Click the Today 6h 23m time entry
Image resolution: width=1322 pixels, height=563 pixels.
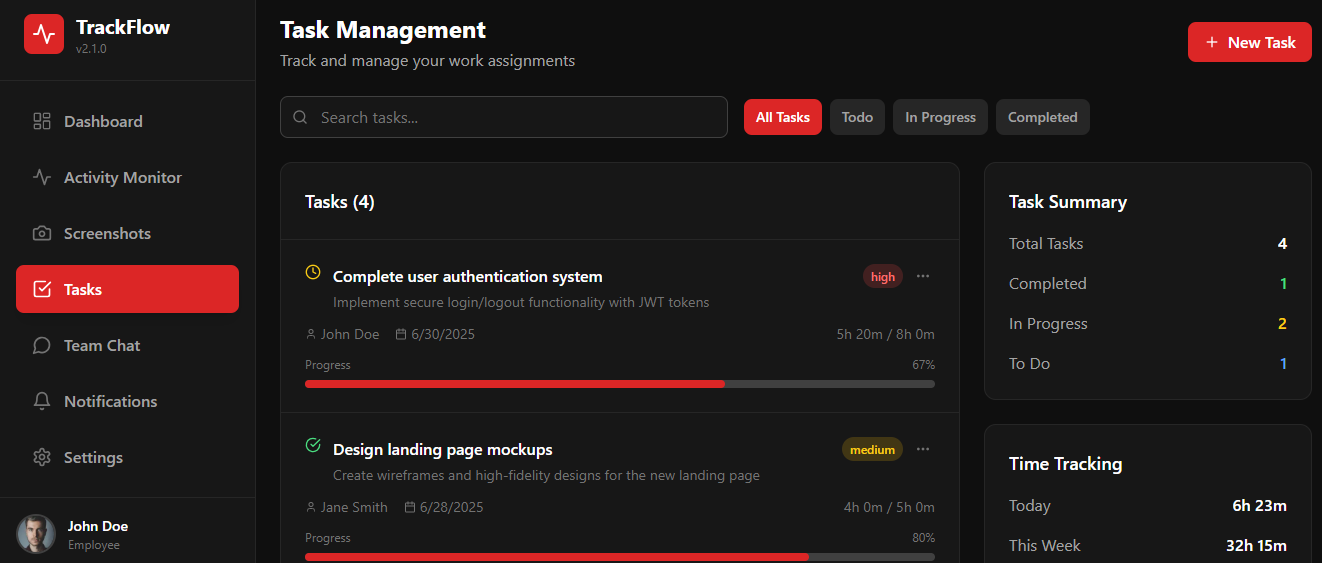pos(1148,506)
